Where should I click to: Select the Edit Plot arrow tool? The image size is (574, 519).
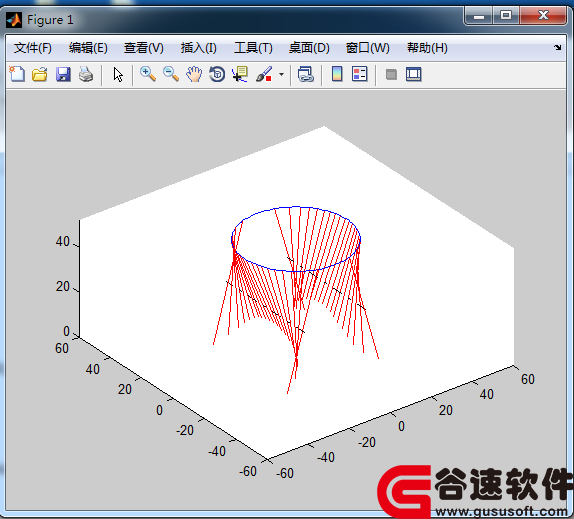(x=118, y=75)
